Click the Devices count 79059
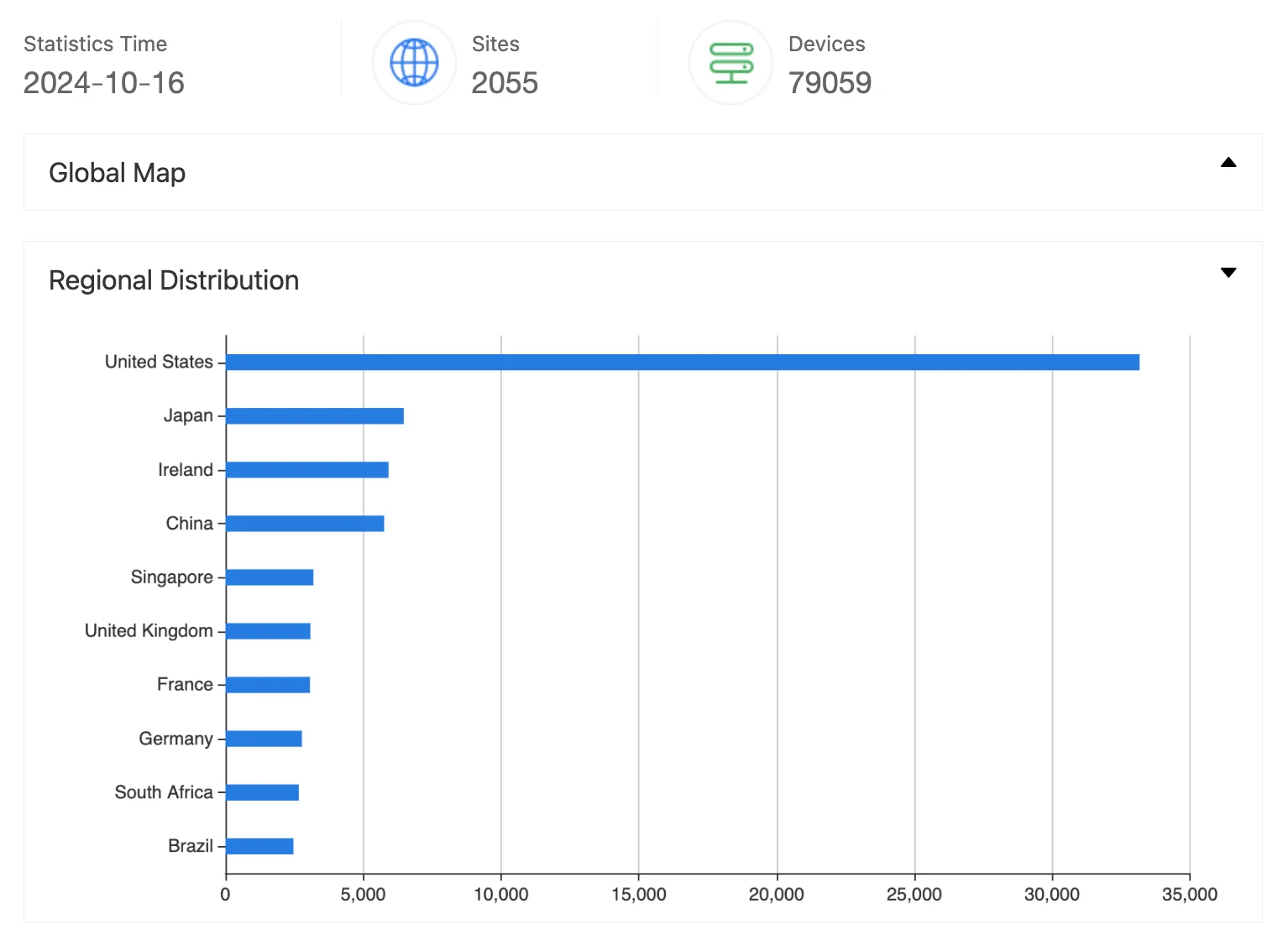This screenshot has height=940, width=1288. coord(830,83)
